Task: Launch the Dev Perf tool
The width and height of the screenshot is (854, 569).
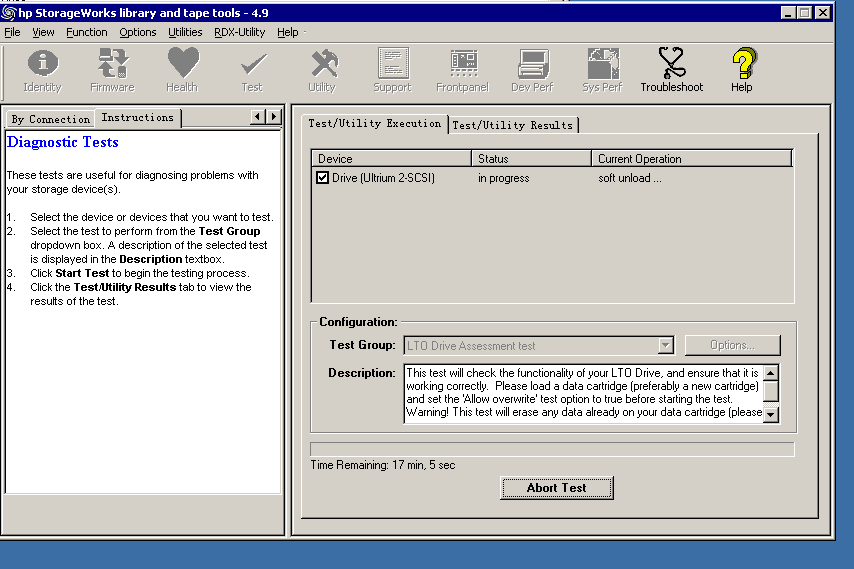Action: click(533, 70)
